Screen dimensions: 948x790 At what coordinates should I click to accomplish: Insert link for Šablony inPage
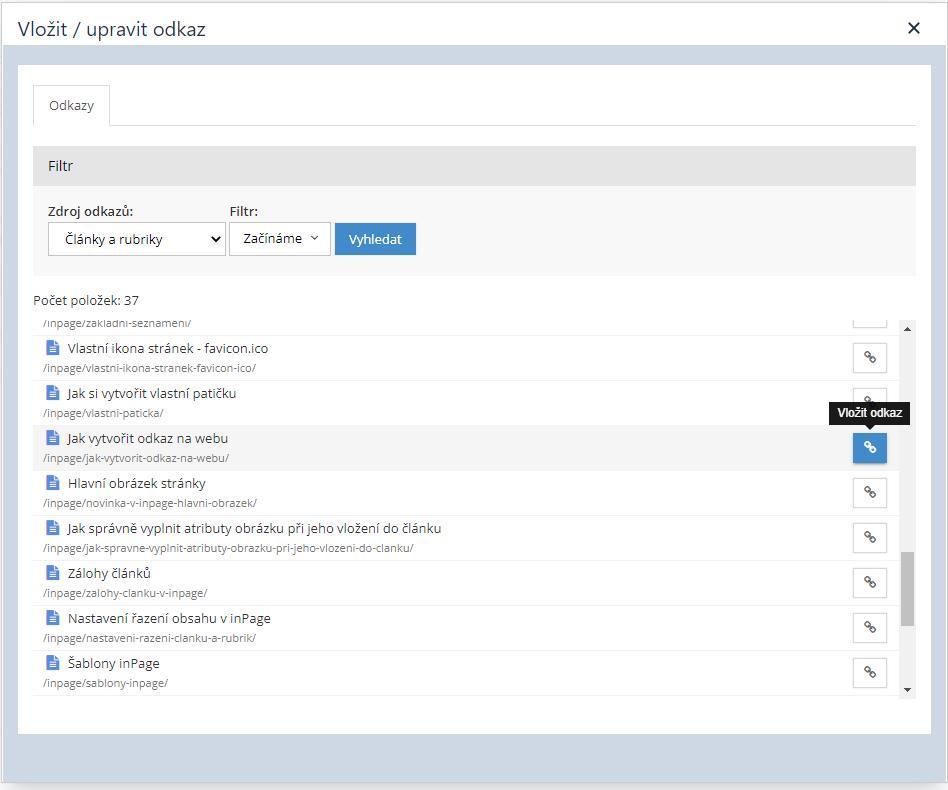869,673
